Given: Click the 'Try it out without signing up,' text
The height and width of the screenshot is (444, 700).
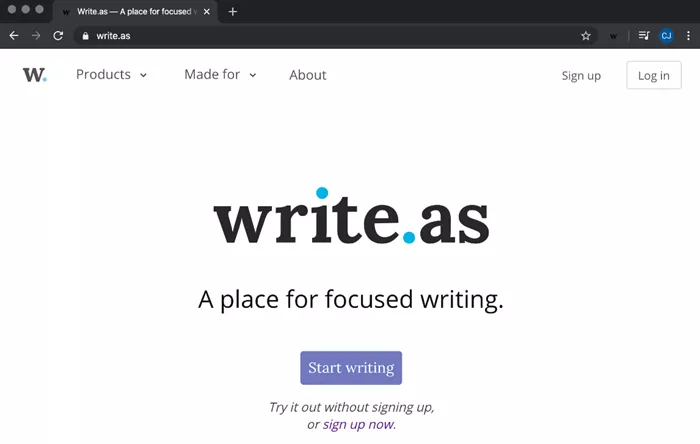Looking at the screenshot, I should pyautogui.click(x=351, y=407).
